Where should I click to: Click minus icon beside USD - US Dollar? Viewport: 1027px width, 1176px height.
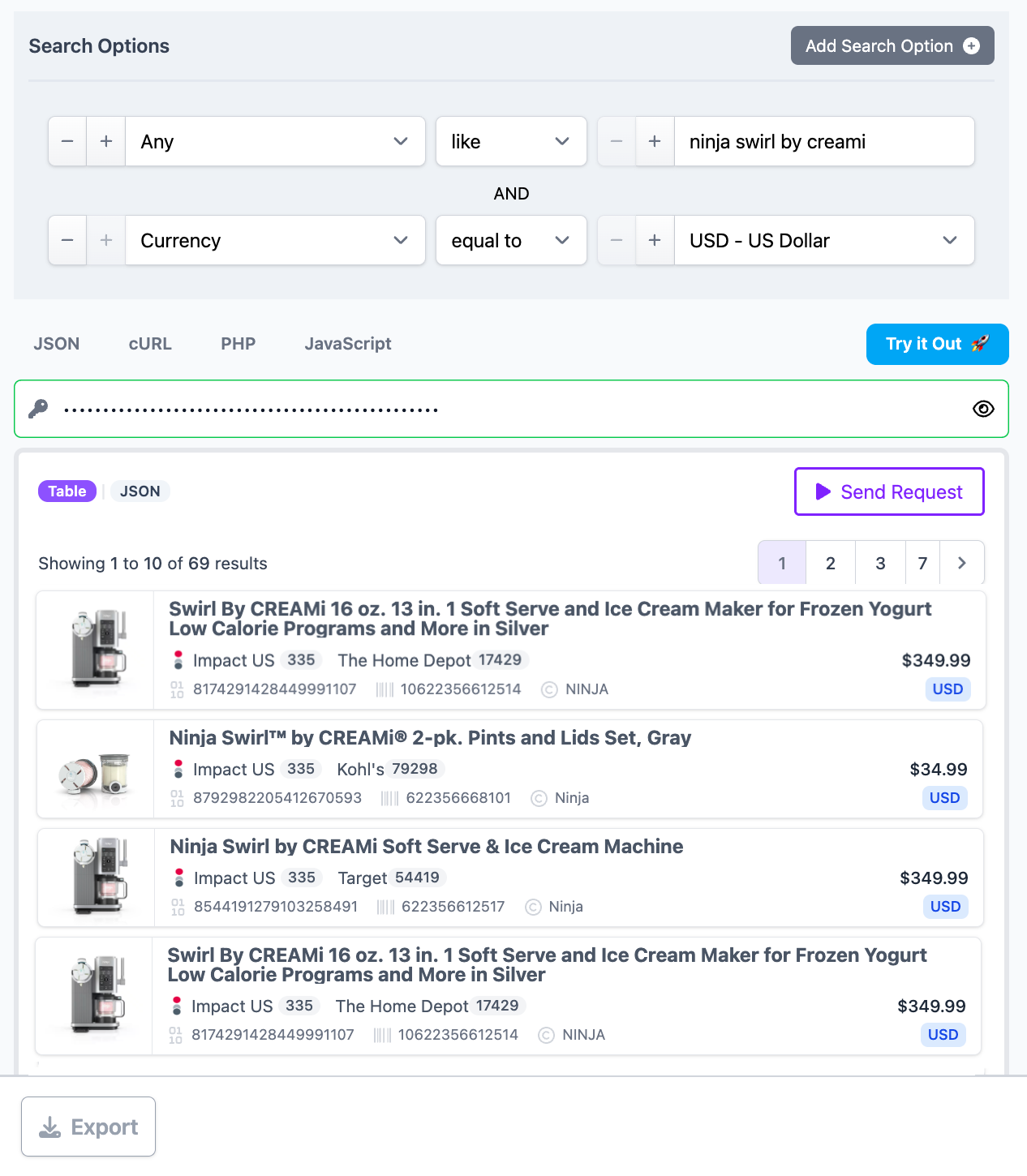617,240
